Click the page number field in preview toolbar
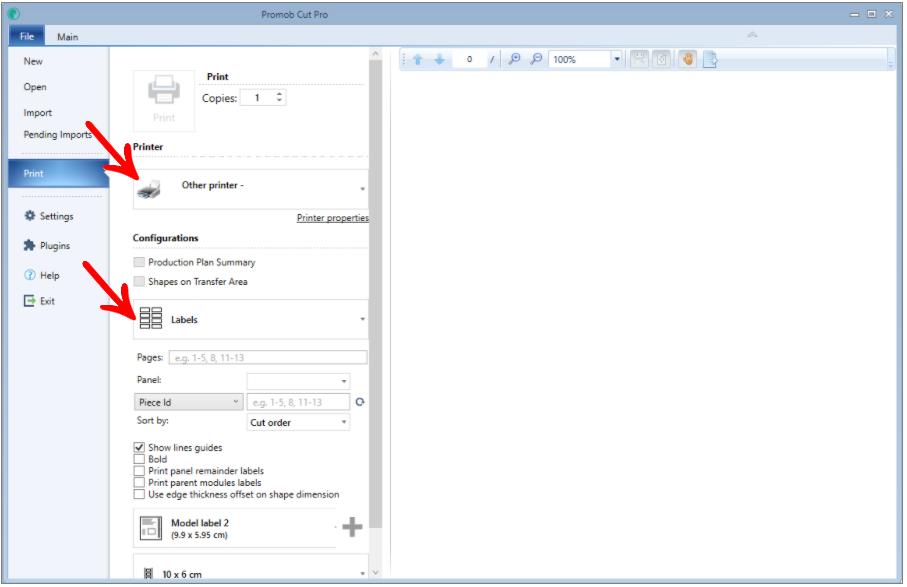 click(x=469, y=59)
